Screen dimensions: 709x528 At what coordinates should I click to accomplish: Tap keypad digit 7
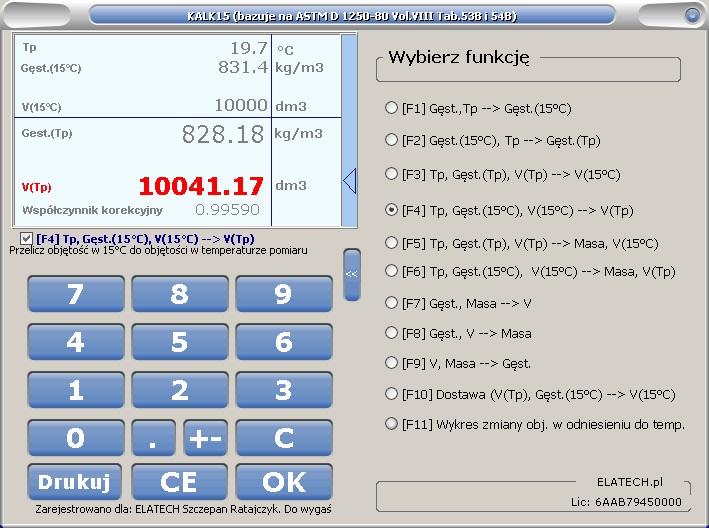[76, 294]
